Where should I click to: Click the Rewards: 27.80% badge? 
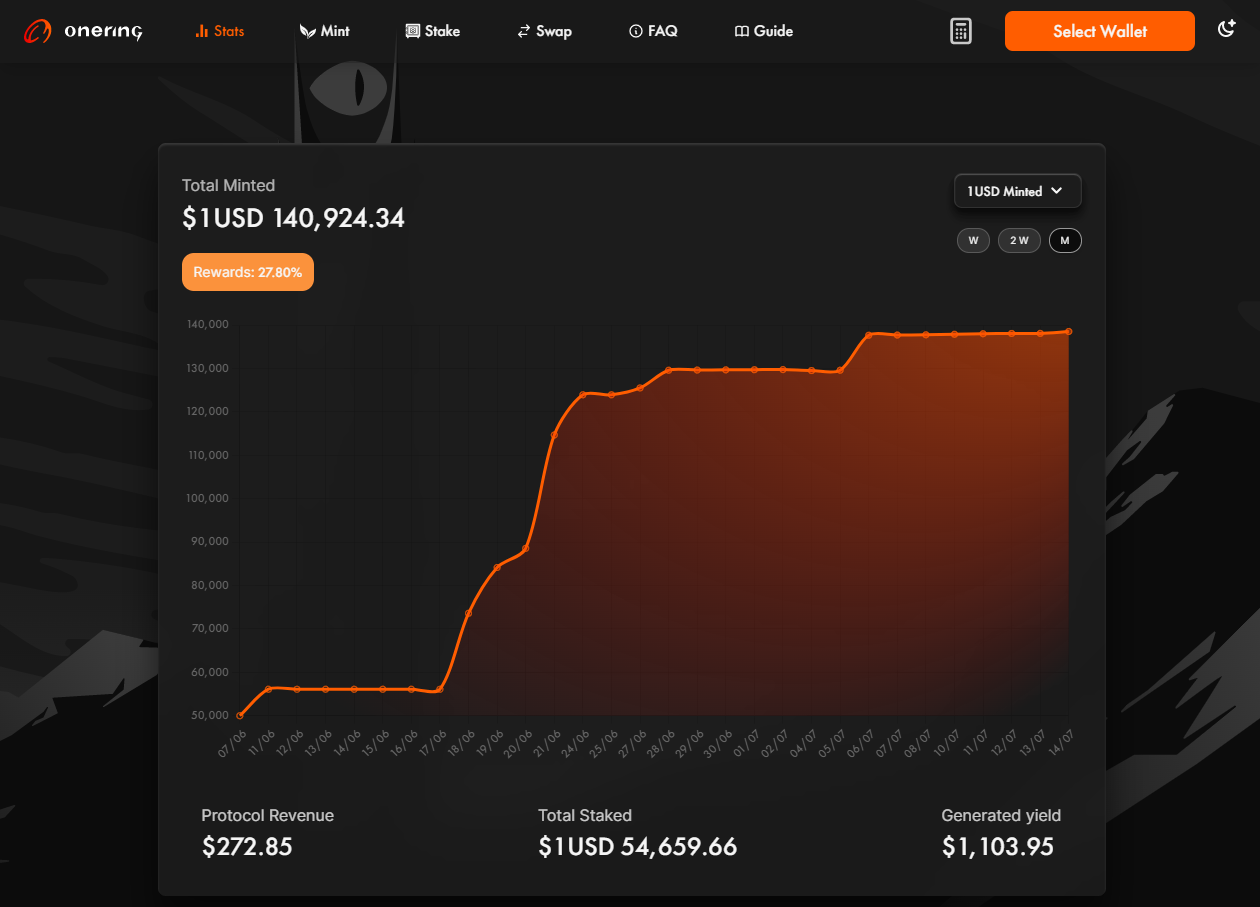tap(248, 272)
